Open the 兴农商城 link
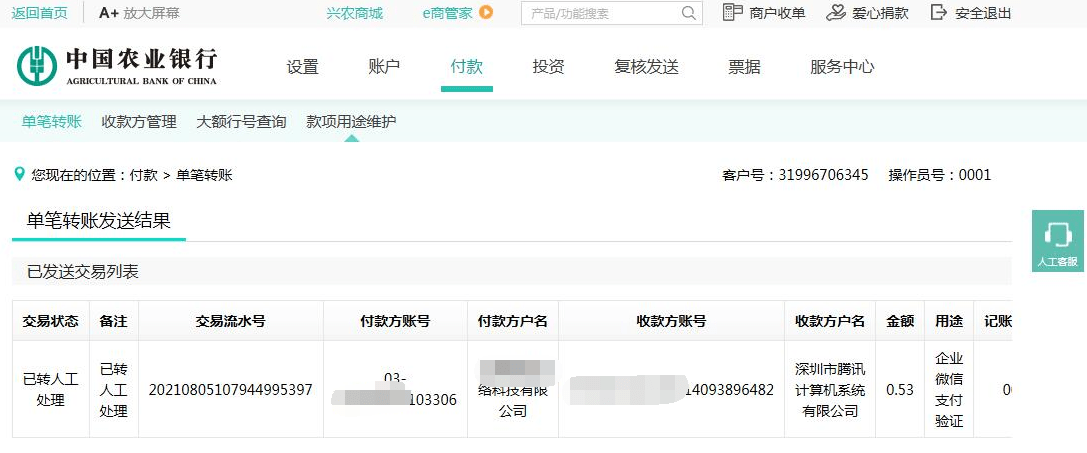The width and height of the screenshot is (1087, 453). coord(354,12)
